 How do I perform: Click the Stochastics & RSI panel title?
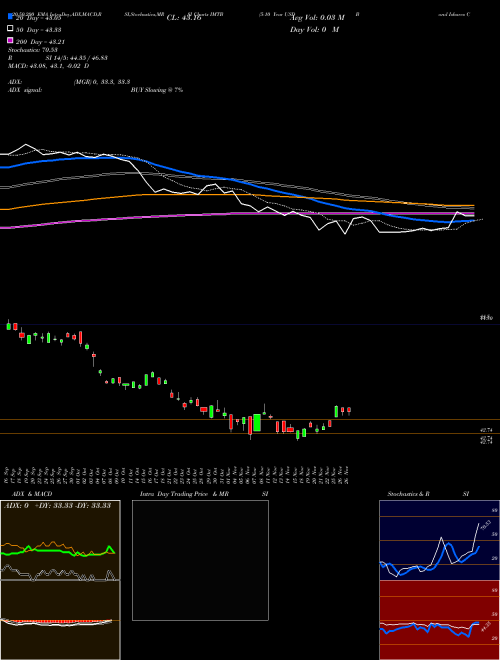[428, 494]
